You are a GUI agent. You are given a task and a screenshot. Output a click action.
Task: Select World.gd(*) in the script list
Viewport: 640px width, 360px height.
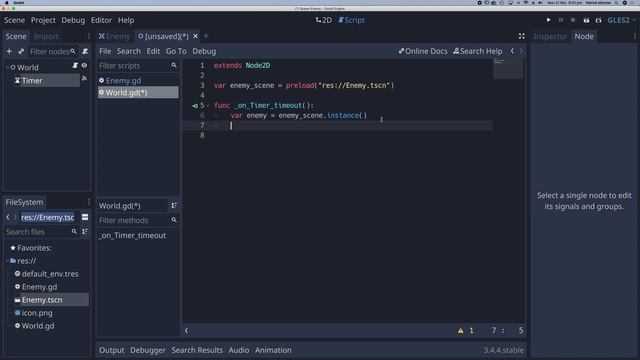point(138,93)
